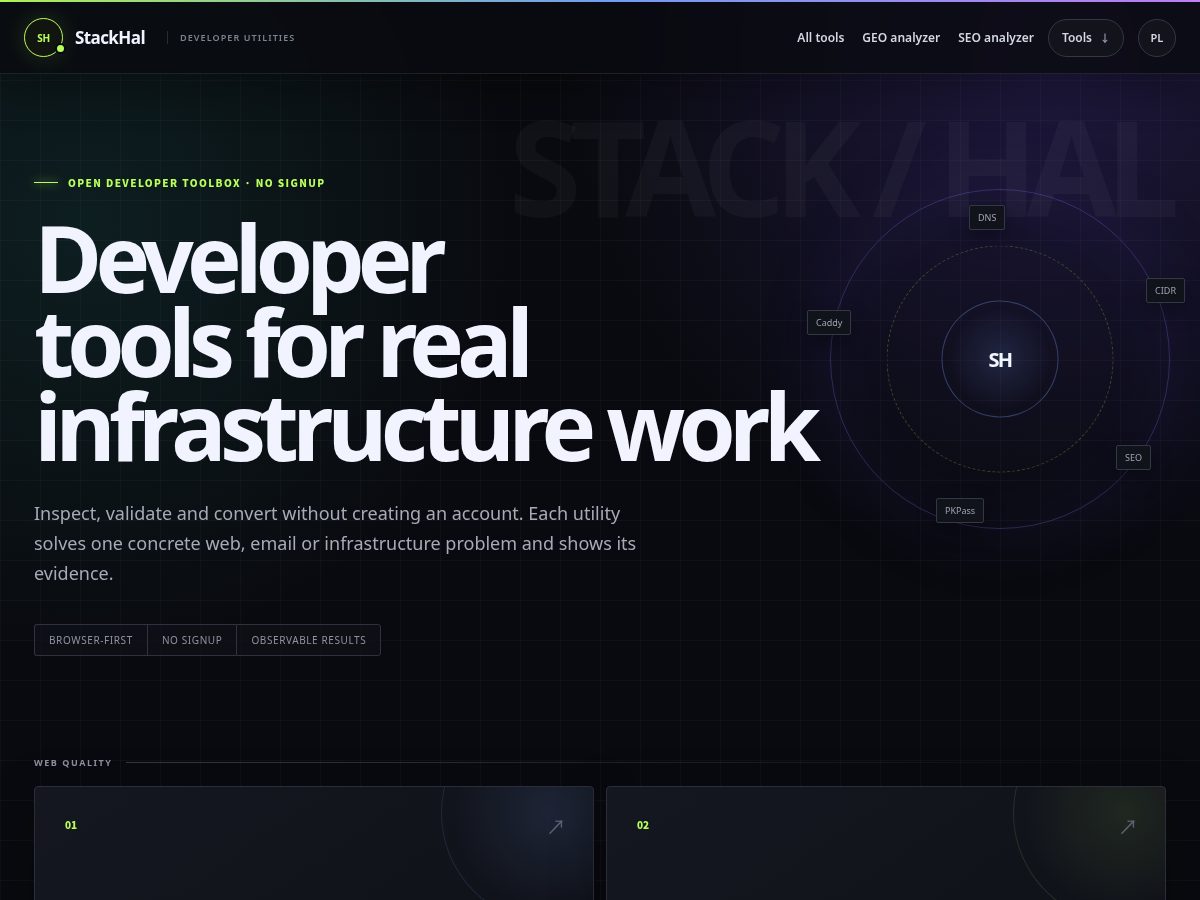The image size is (1200, 900).
Task: Switch language with the PL button
Action: 1157,38
